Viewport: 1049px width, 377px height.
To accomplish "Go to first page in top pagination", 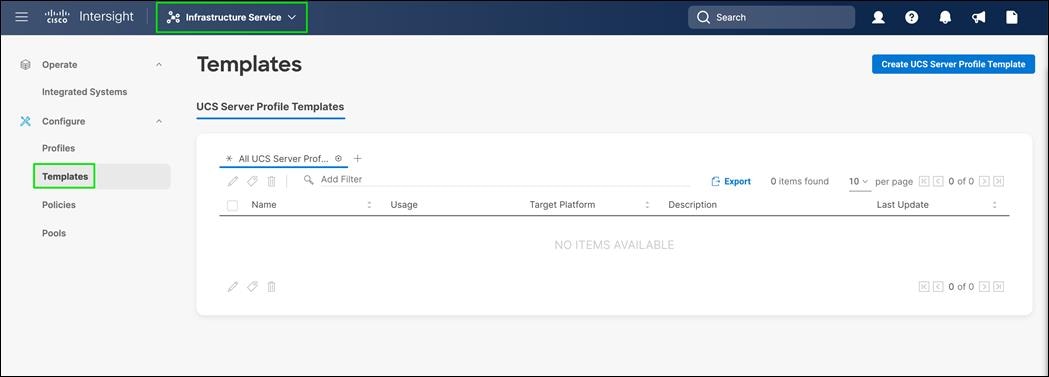I will coord(924,181).
